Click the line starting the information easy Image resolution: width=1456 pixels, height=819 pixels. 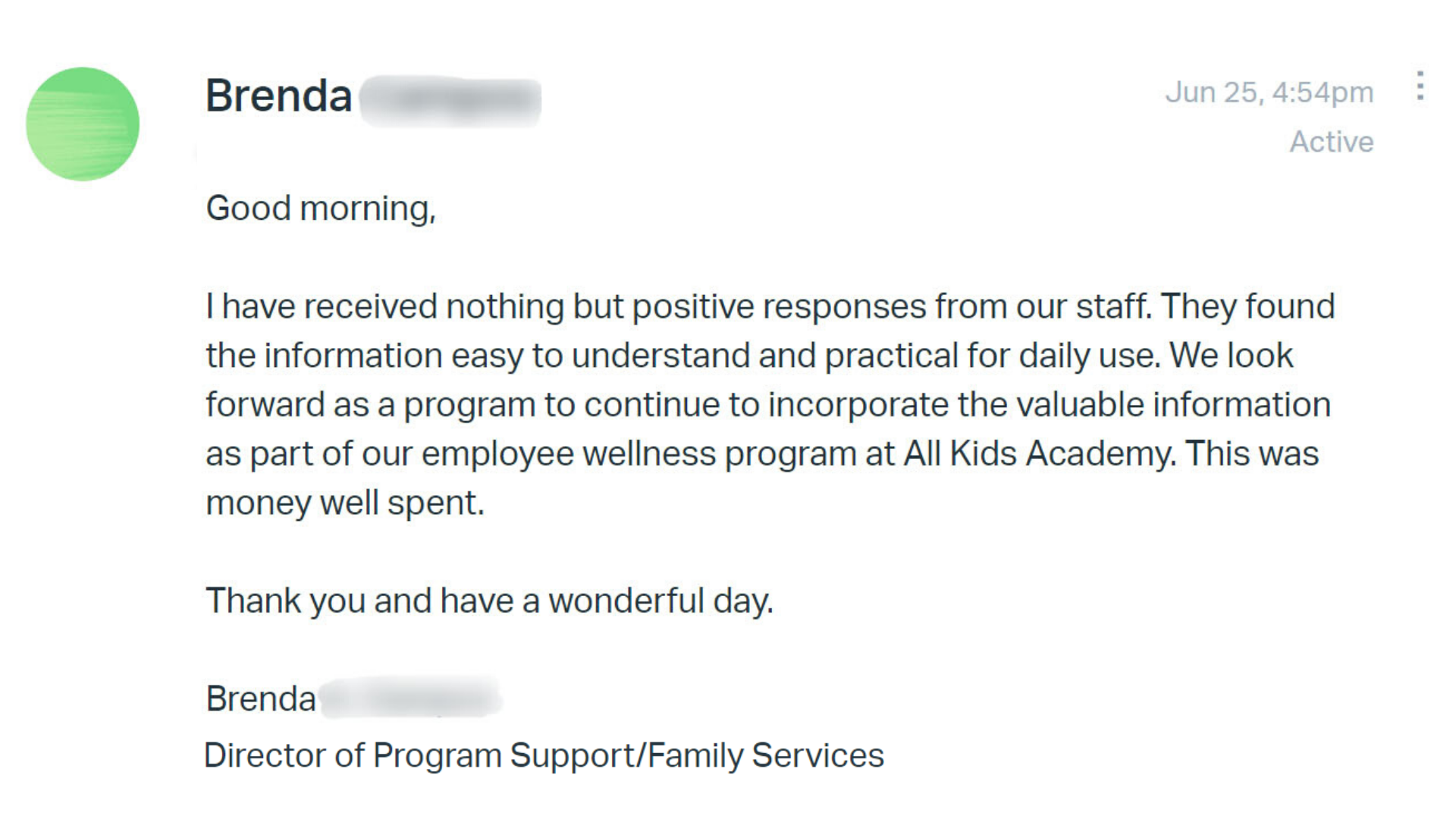pos(749,356)
